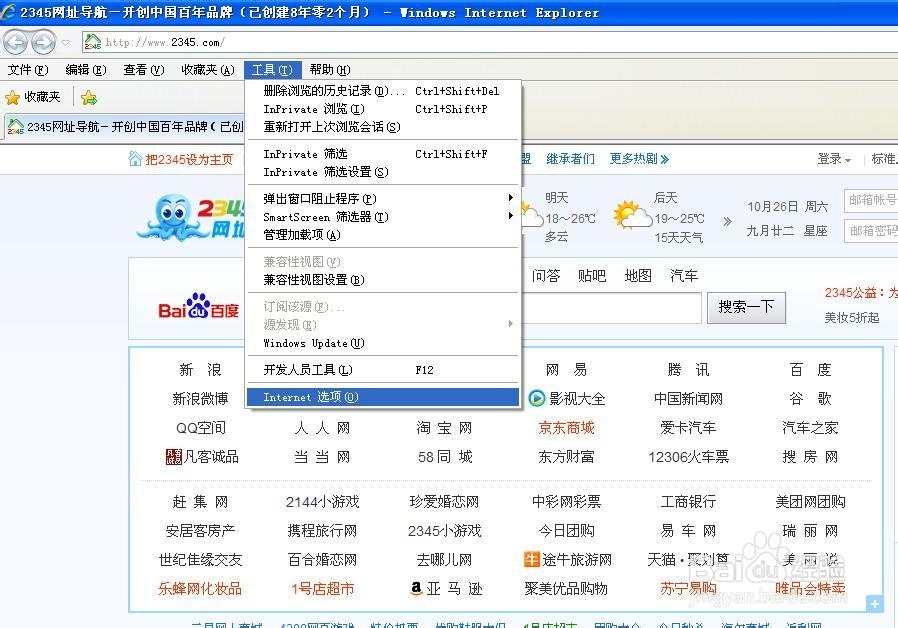Click the 影视大全 play icon
This screenshot has height=628, width=898.
coord(537,398)
